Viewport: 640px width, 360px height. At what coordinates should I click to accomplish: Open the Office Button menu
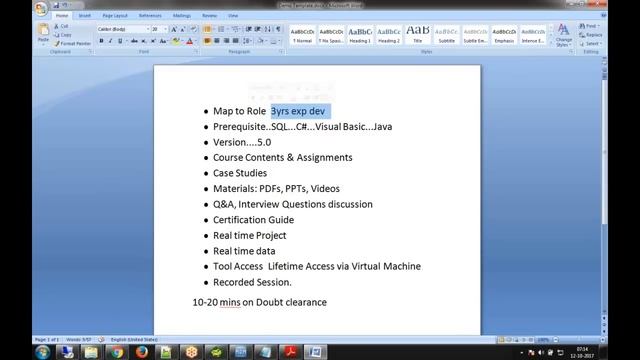[x=41, y=9]
